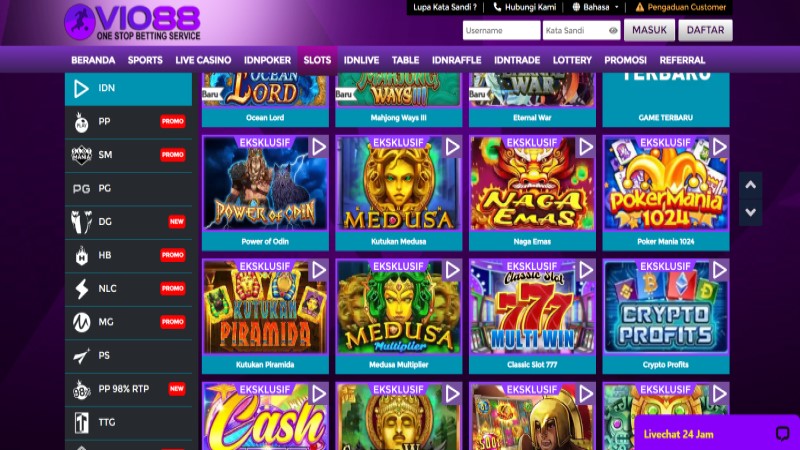Open the Nolimit City NLC lightning icon
The width and height of the screenshot is (800, 450).
[81, 289]
